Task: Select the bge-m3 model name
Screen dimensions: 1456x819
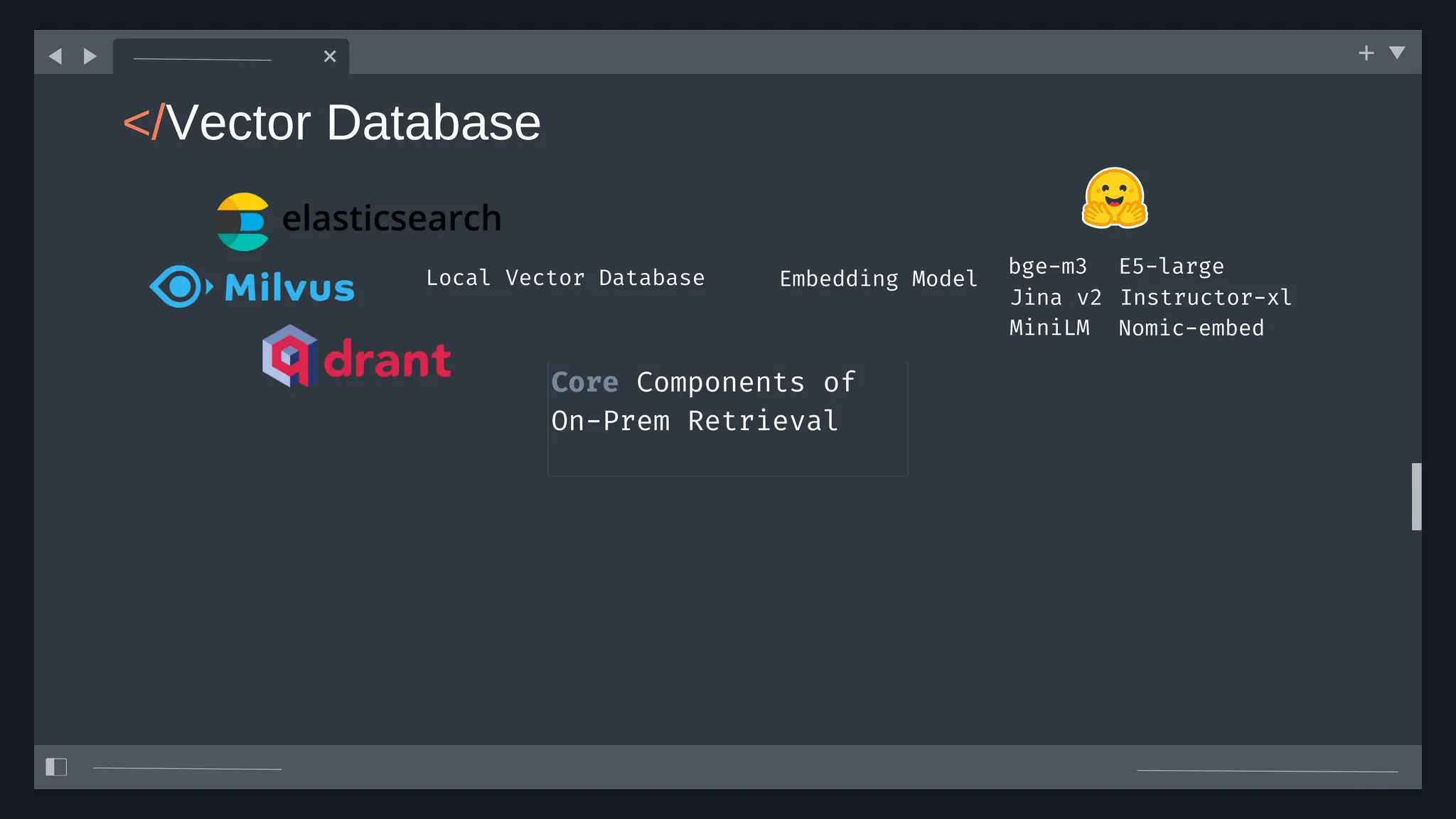Action: coord(1047,267)
